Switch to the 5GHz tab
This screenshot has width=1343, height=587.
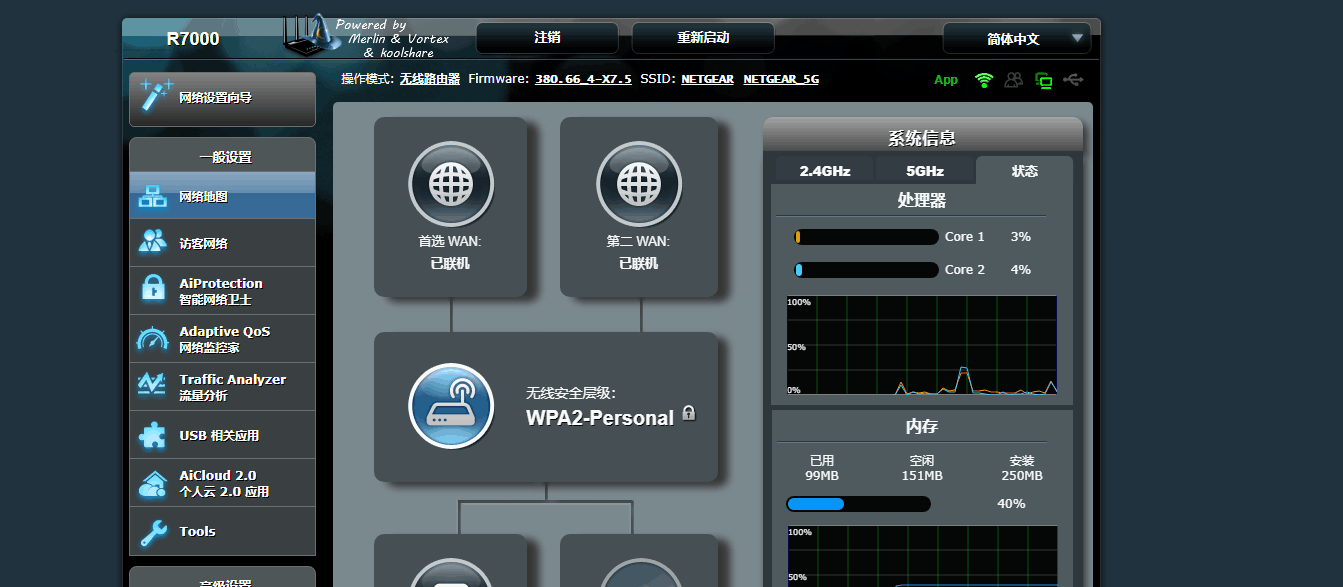(x=925, y=171)
